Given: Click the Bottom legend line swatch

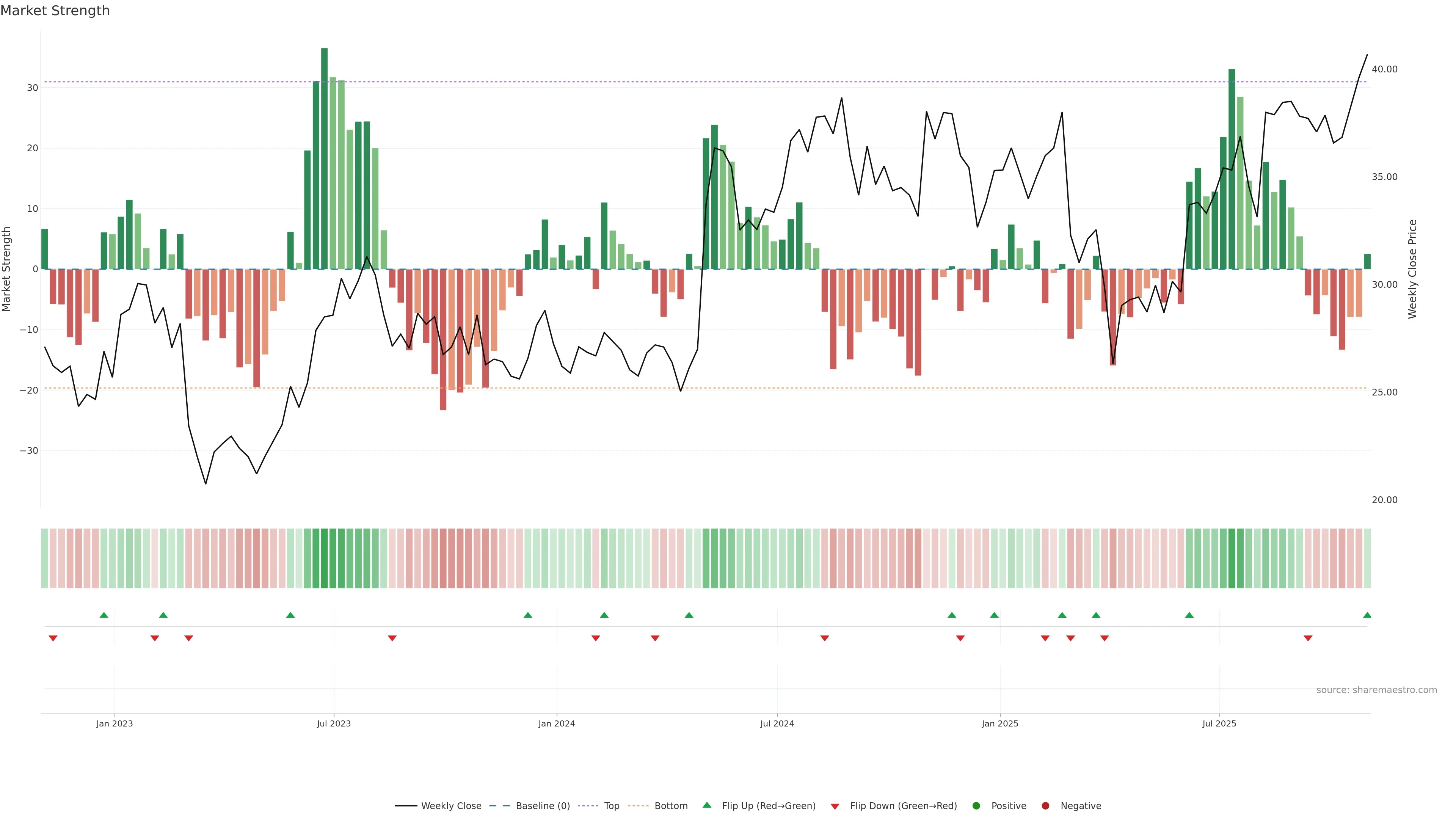Looking at the screenshot, I should (x=638, y=805).
